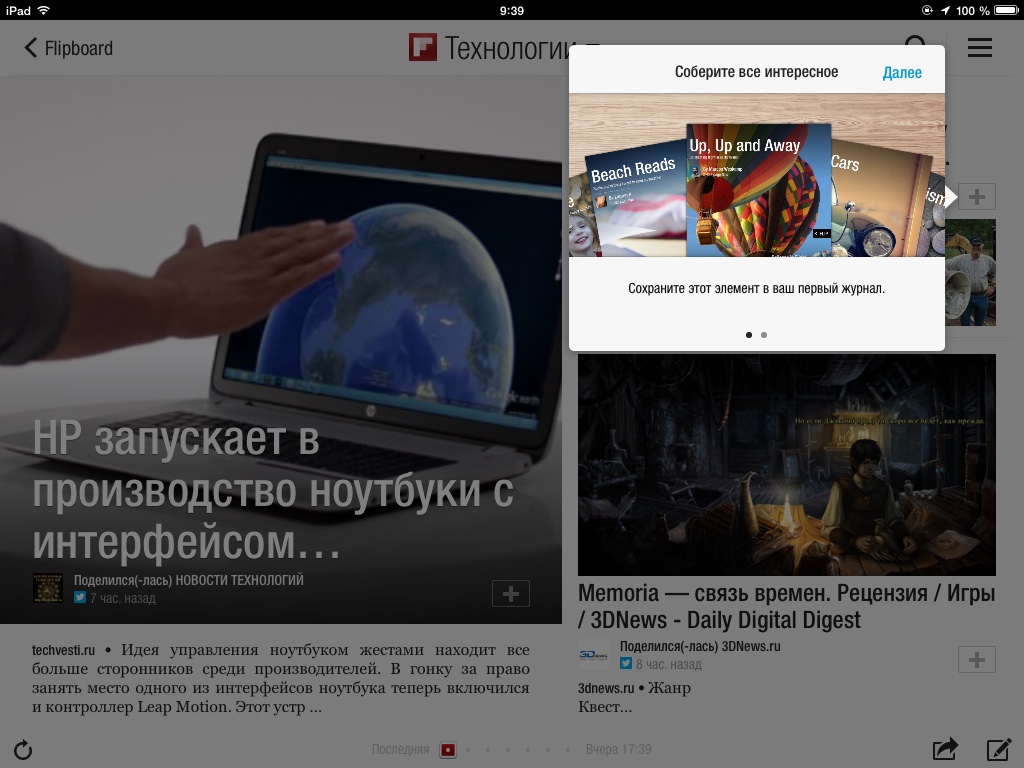Image resolution: width=1024 pixels, height=768 pixels.
Task: Tap the red current-page marker
Action: [x=448, y=750]
